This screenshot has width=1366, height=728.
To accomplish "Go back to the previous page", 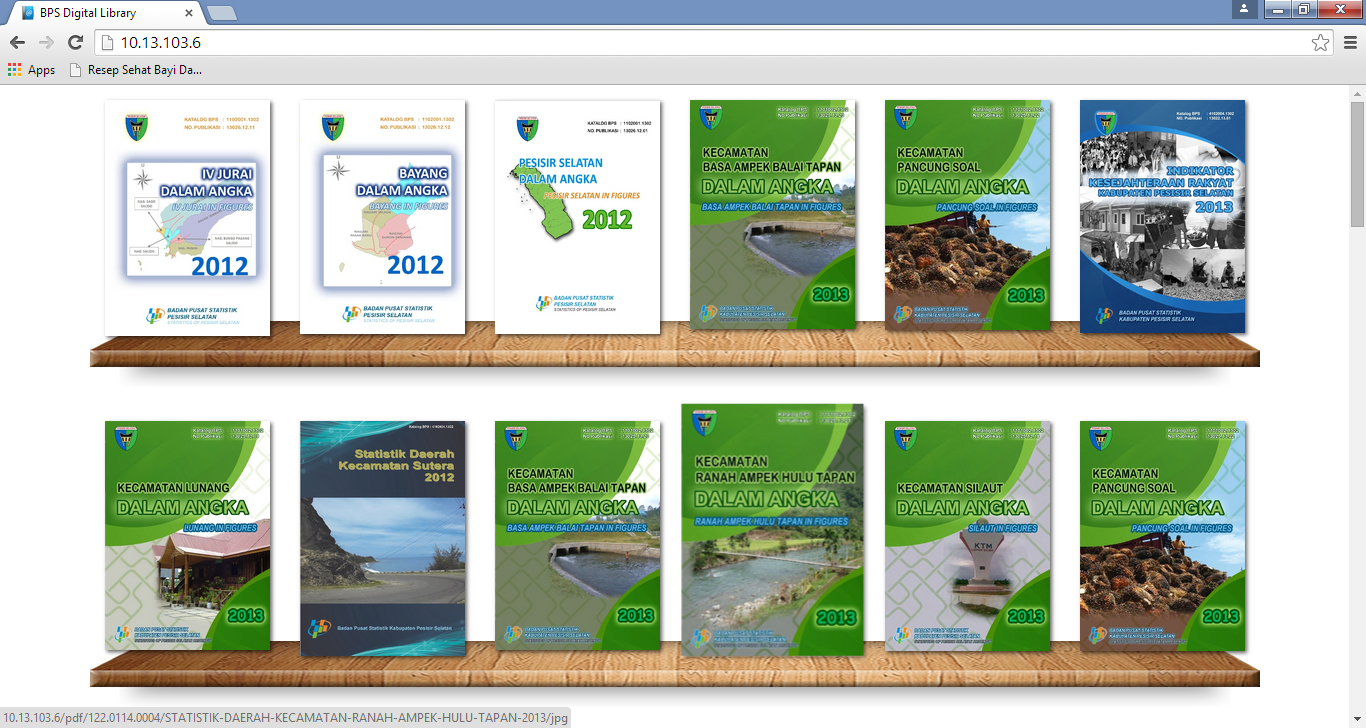I will (x=17, y=42).
